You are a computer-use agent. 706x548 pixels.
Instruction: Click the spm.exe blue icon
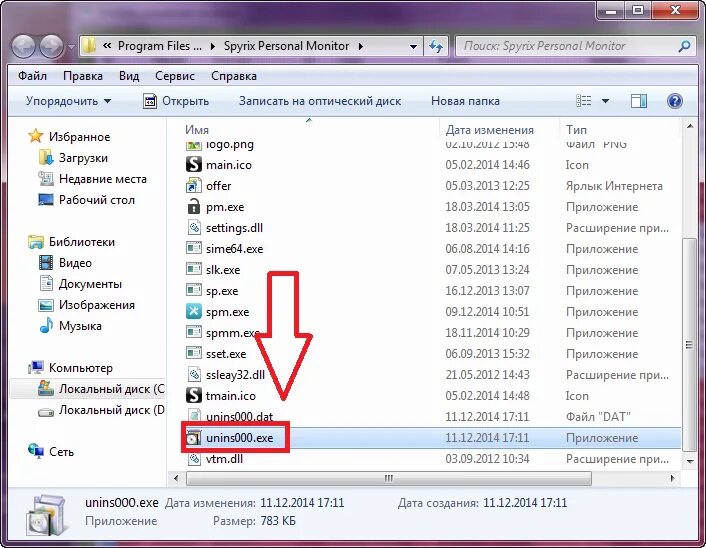tap(194, 312)
